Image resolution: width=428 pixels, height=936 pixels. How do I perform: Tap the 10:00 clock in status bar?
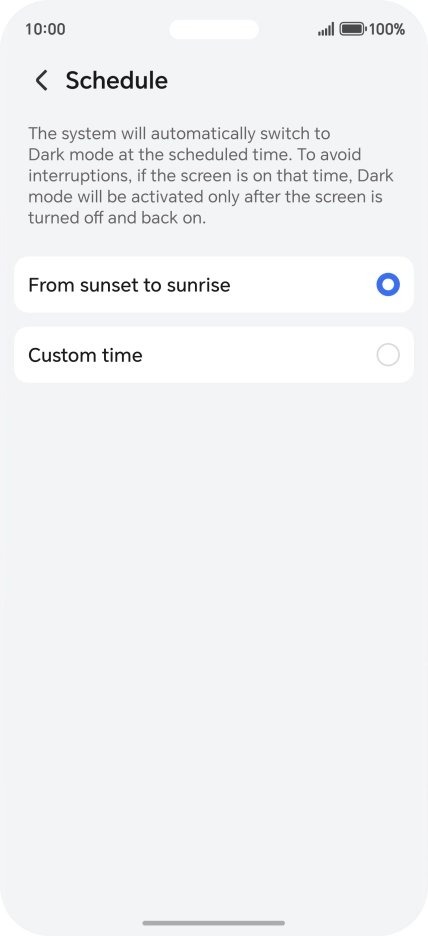(45, 29)
